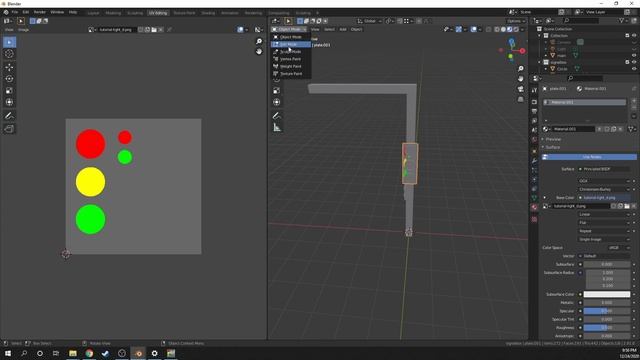The height and width of the screenshot is (360, 640).
Task: Expand the Preview panel
Action: (x=553, y=139)
